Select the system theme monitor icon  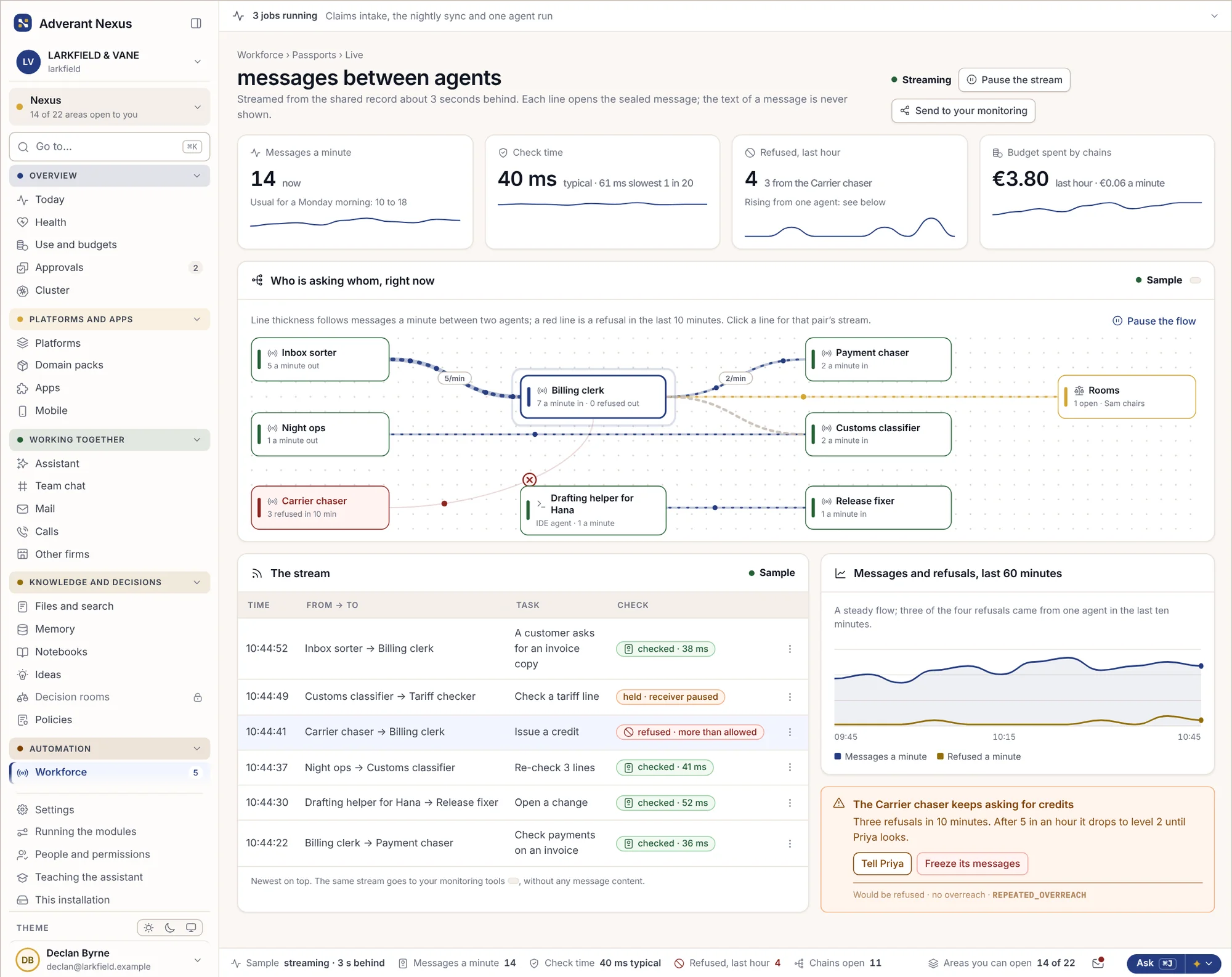[x=191, y=928]
